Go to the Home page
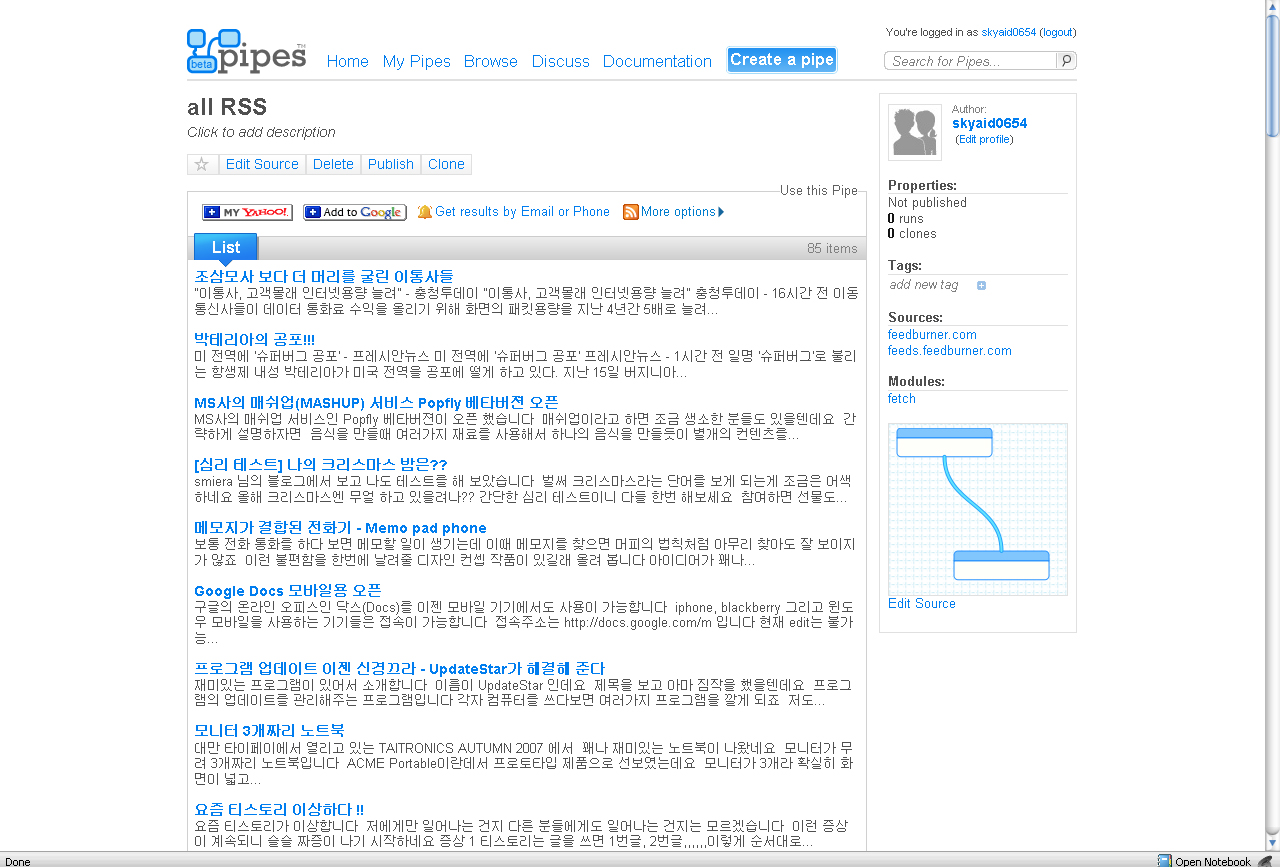The width and height of the screenshot is (1280, 867). (x=348, y=61)
